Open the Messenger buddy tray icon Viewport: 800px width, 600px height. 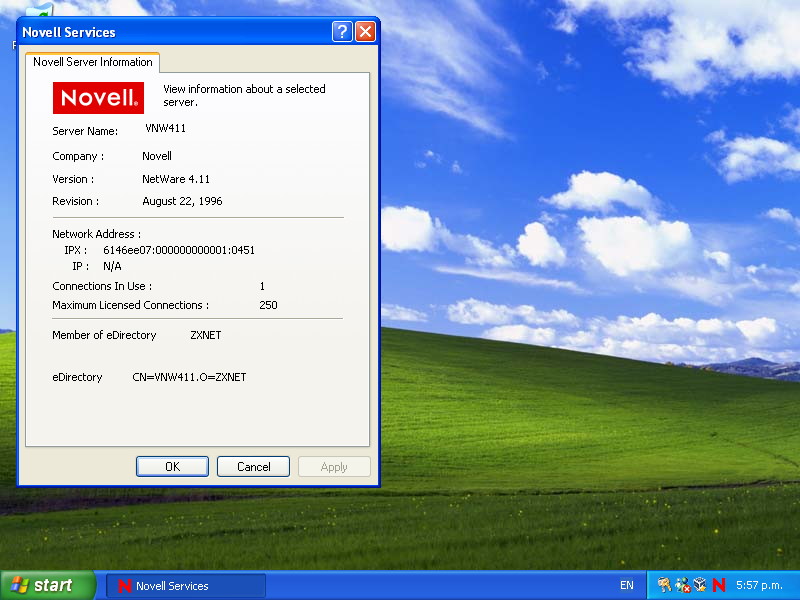683,585
